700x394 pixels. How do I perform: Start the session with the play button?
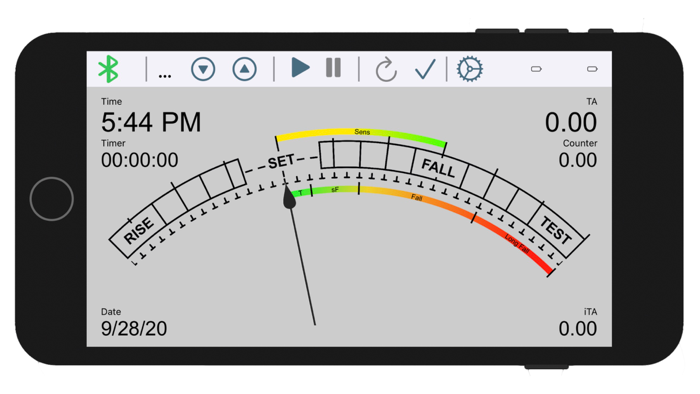(x=300, y=68)
